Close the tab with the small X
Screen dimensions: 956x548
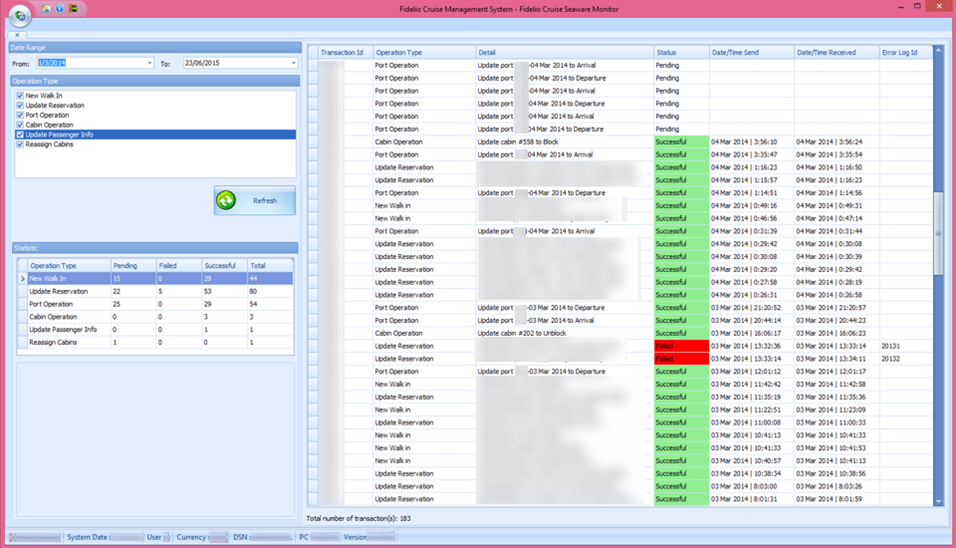(17, 35)
